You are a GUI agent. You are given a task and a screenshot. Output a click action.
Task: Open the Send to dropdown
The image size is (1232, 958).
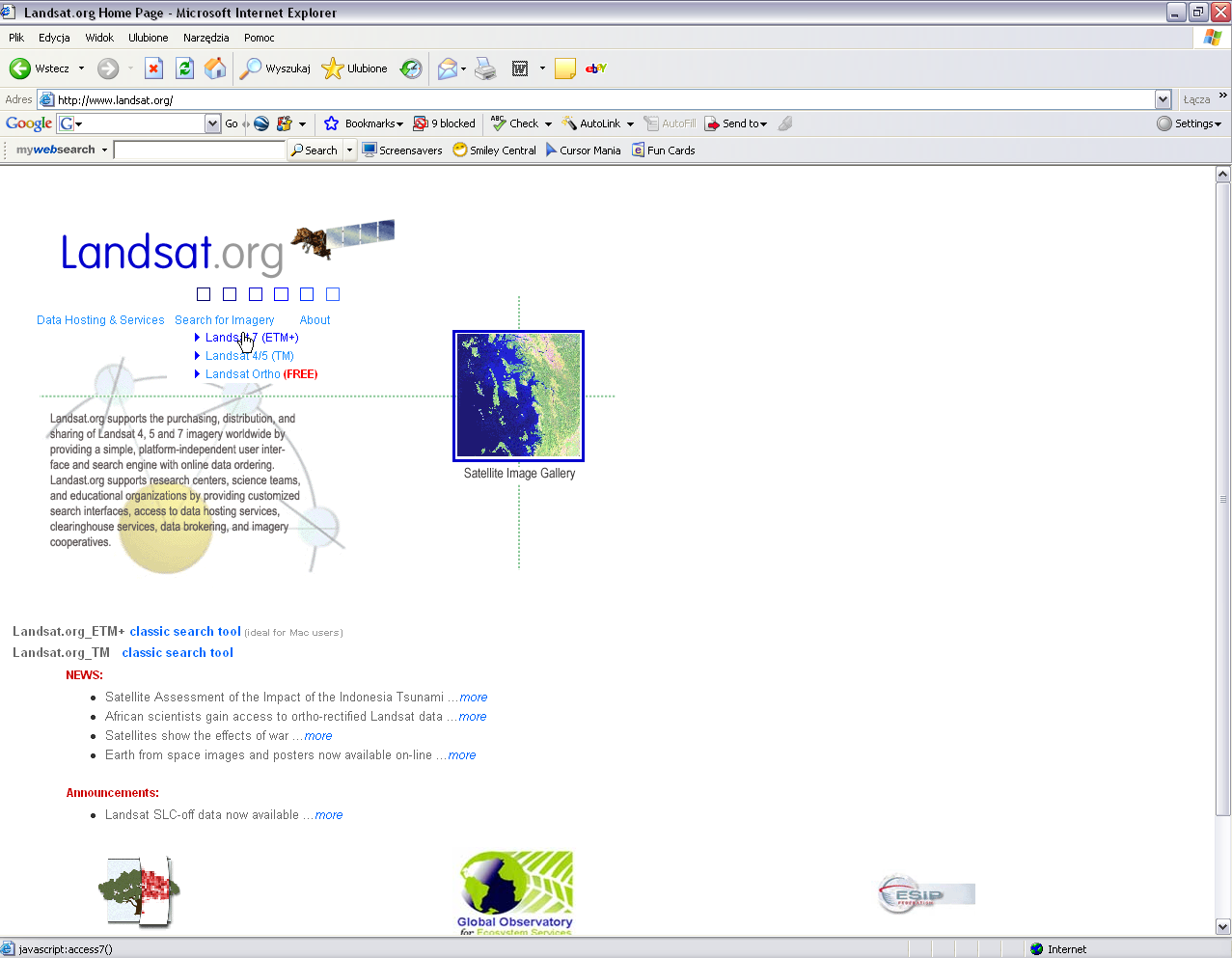[736, 123]
